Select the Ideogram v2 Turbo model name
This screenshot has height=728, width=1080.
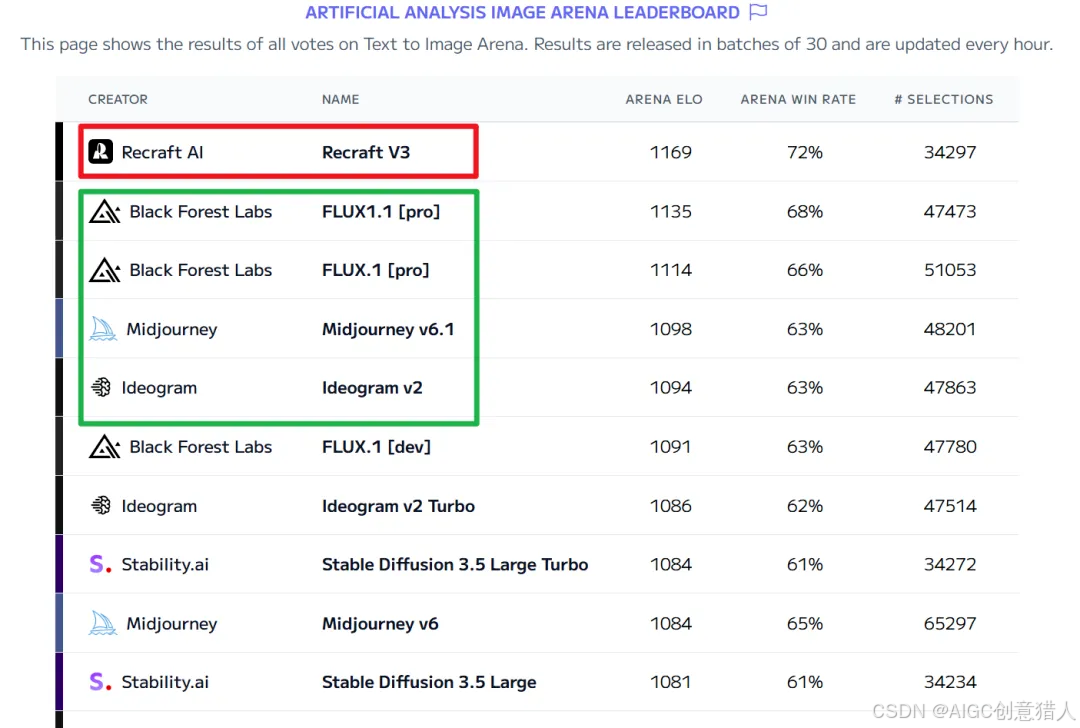398,506
